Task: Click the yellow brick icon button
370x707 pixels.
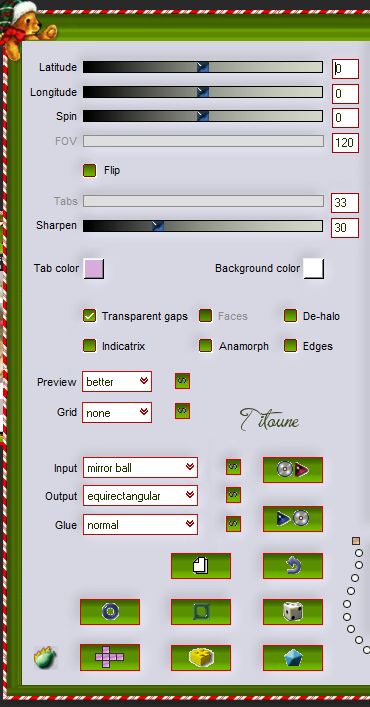Action: click(201, 658)
